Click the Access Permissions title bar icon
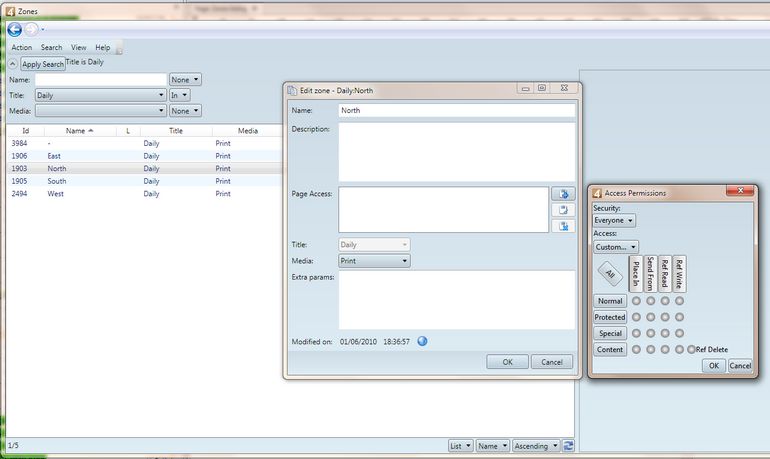 597,193
